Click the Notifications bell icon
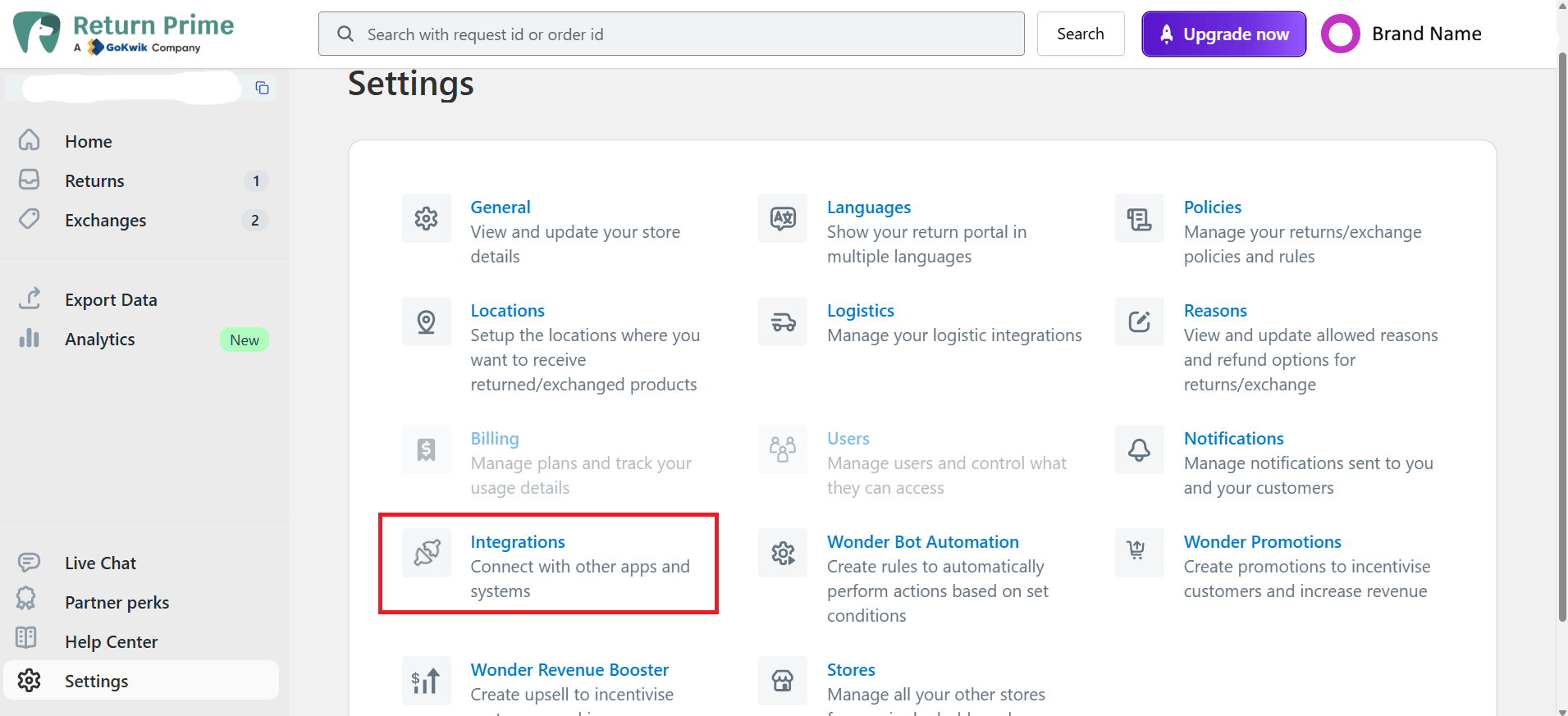 tap(1140, 449)
